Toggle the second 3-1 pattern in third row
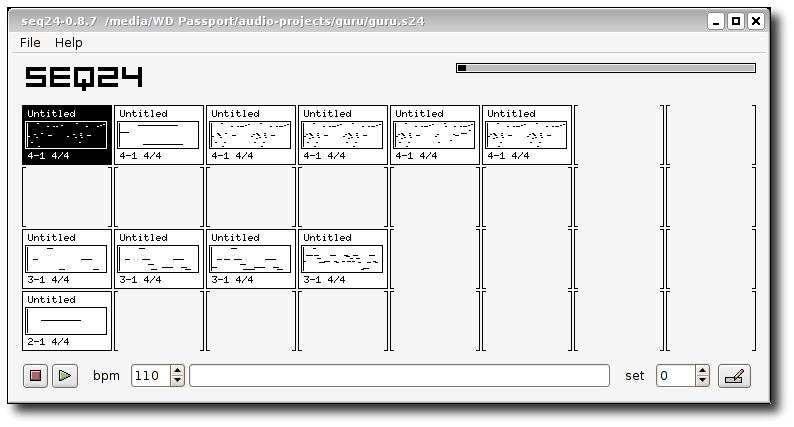794x427 pixels. point(159,259)
